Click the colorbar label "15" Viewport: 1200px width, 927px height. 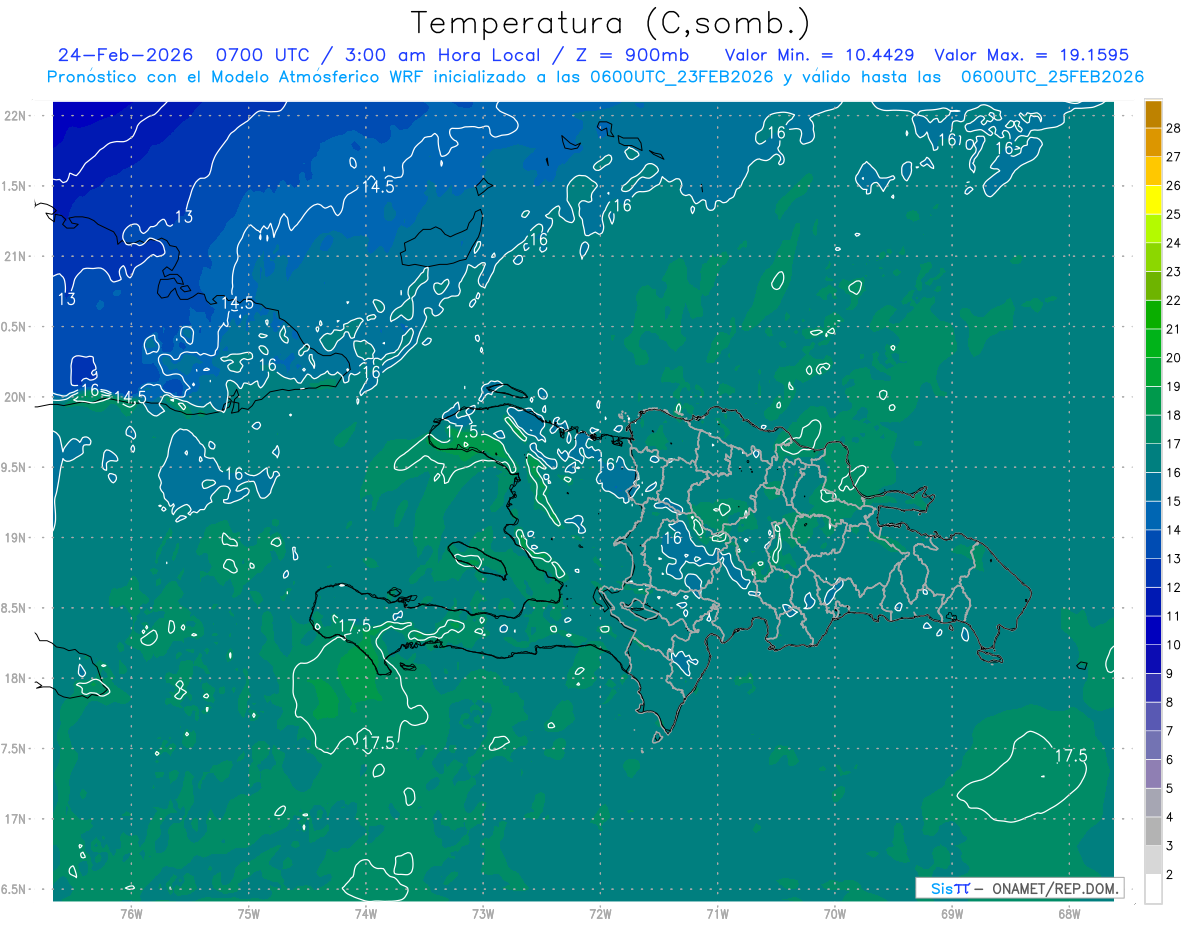(x=1173, y=501)
